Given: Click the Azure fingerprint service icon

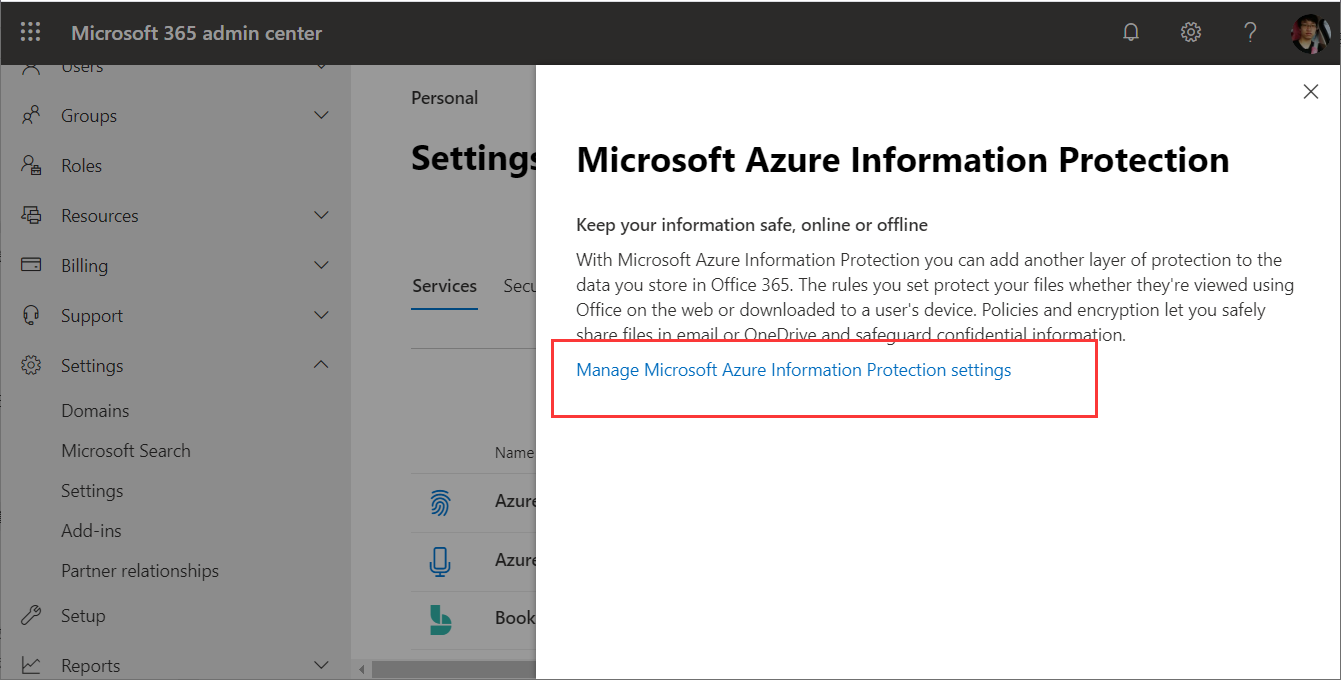Looking at the screenshot, I should [x=440, y=501].
